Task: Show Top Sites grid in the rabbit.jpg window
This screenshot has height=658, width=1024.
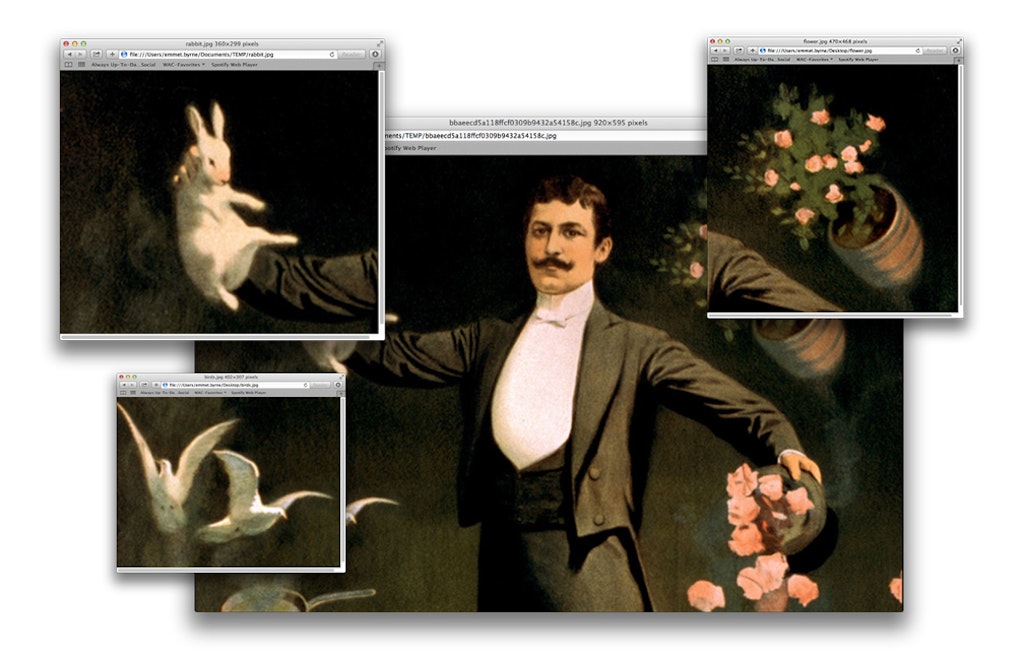Action: tap(81, 65)
